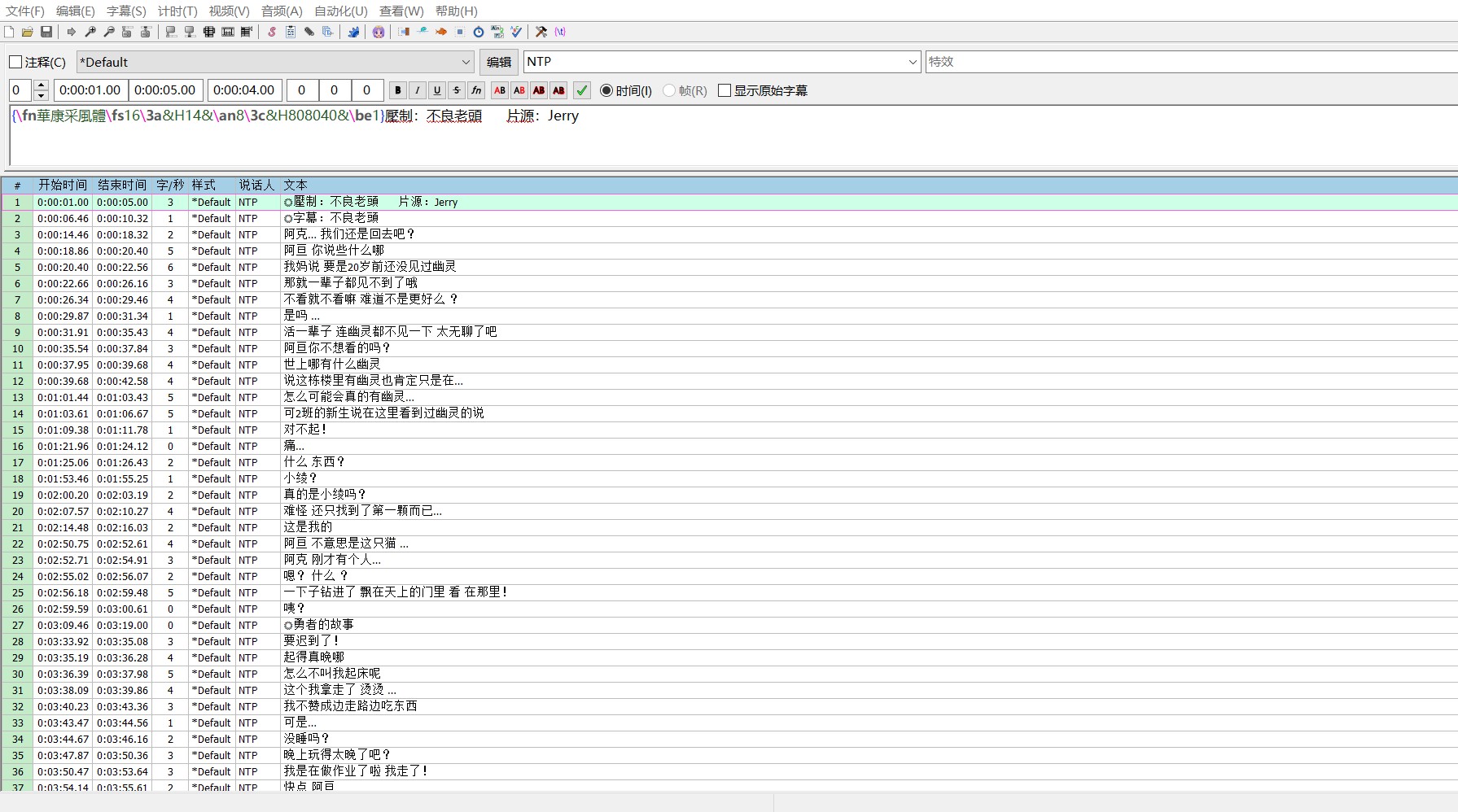Open the Styles Manager pink S icon
The width and height of the screenshot is (1458, 812).
[272, 32]
